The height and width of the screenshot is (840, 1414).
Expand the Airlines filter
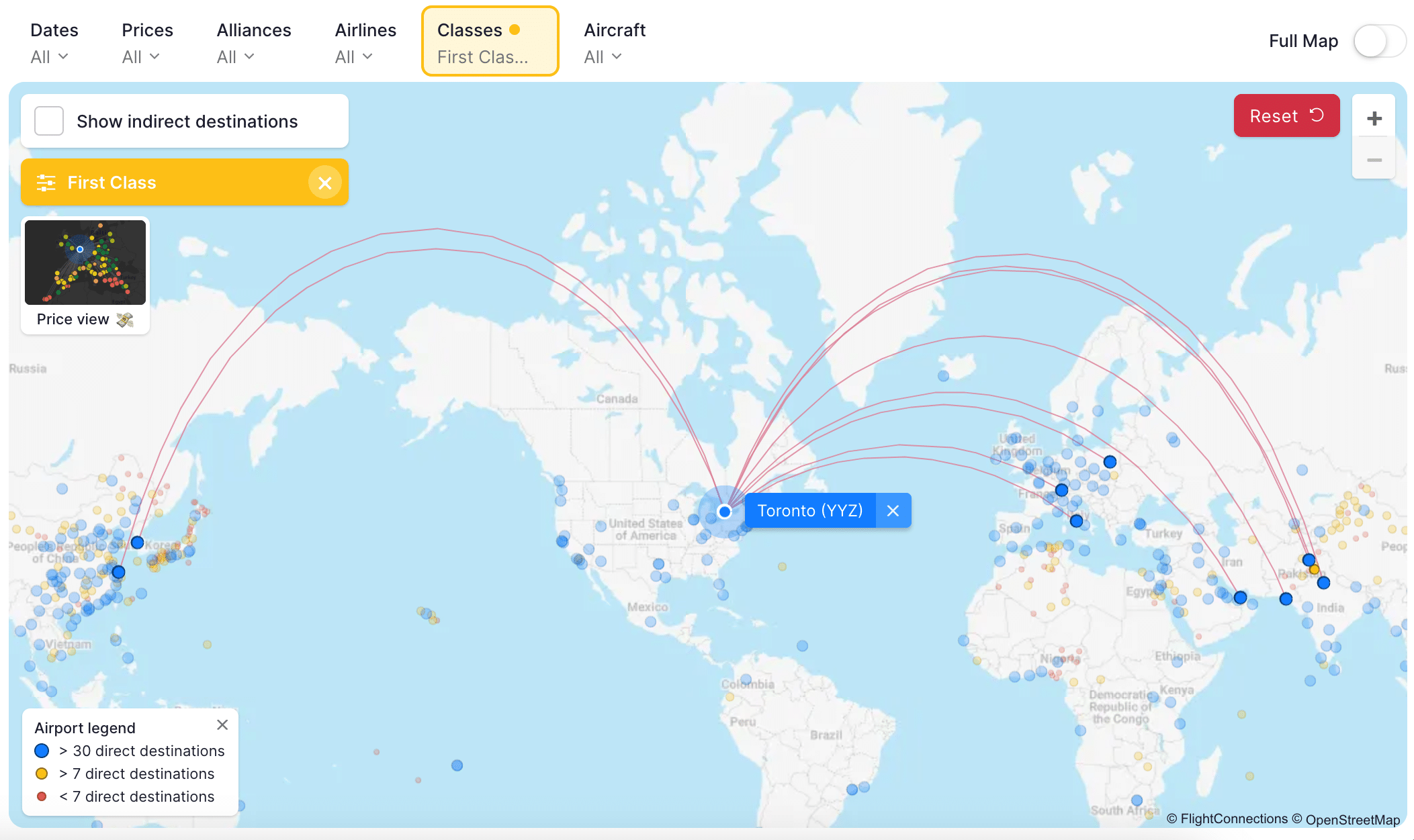[355, 43]
